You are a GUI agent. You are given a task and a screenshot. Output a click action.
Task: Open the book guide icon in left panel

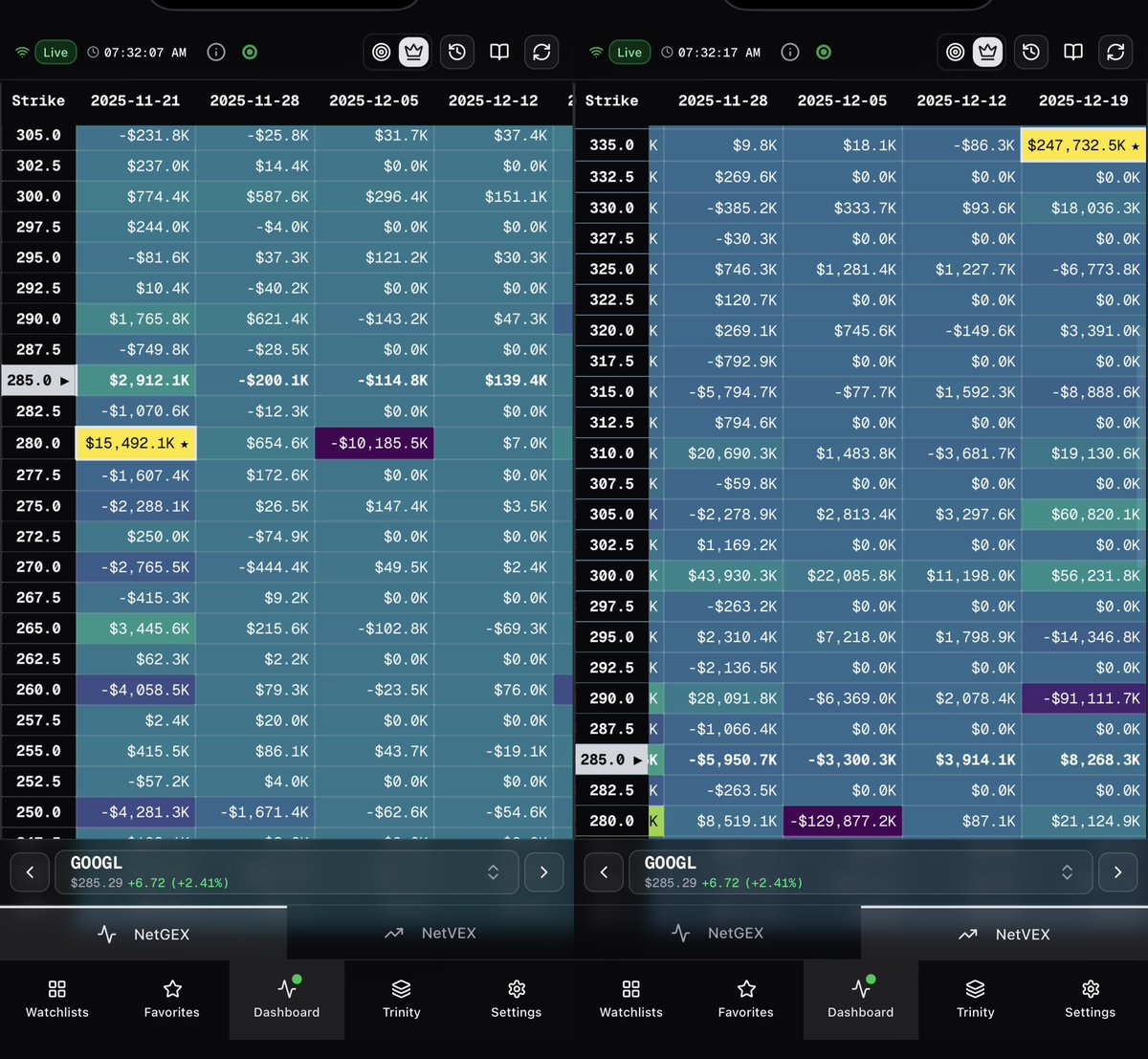[499, 53]
